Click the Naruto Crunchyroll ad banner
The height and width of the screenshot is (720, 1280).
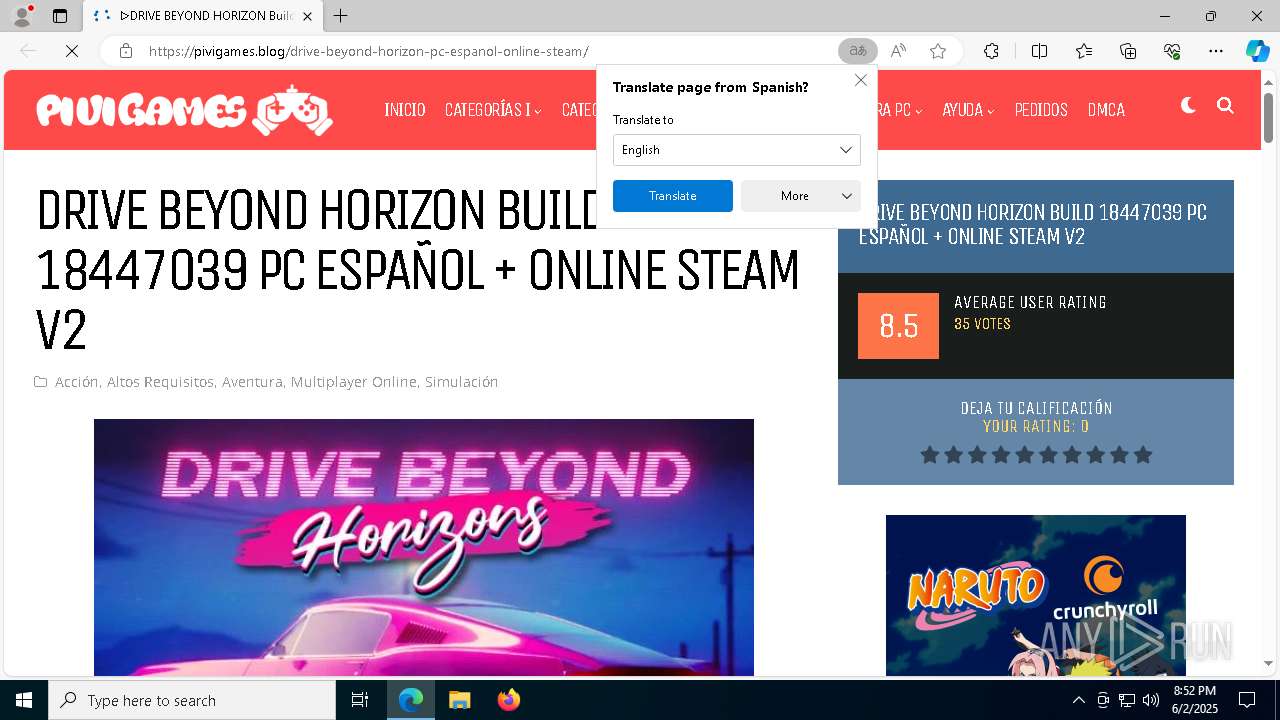(x=1036, y=595)
